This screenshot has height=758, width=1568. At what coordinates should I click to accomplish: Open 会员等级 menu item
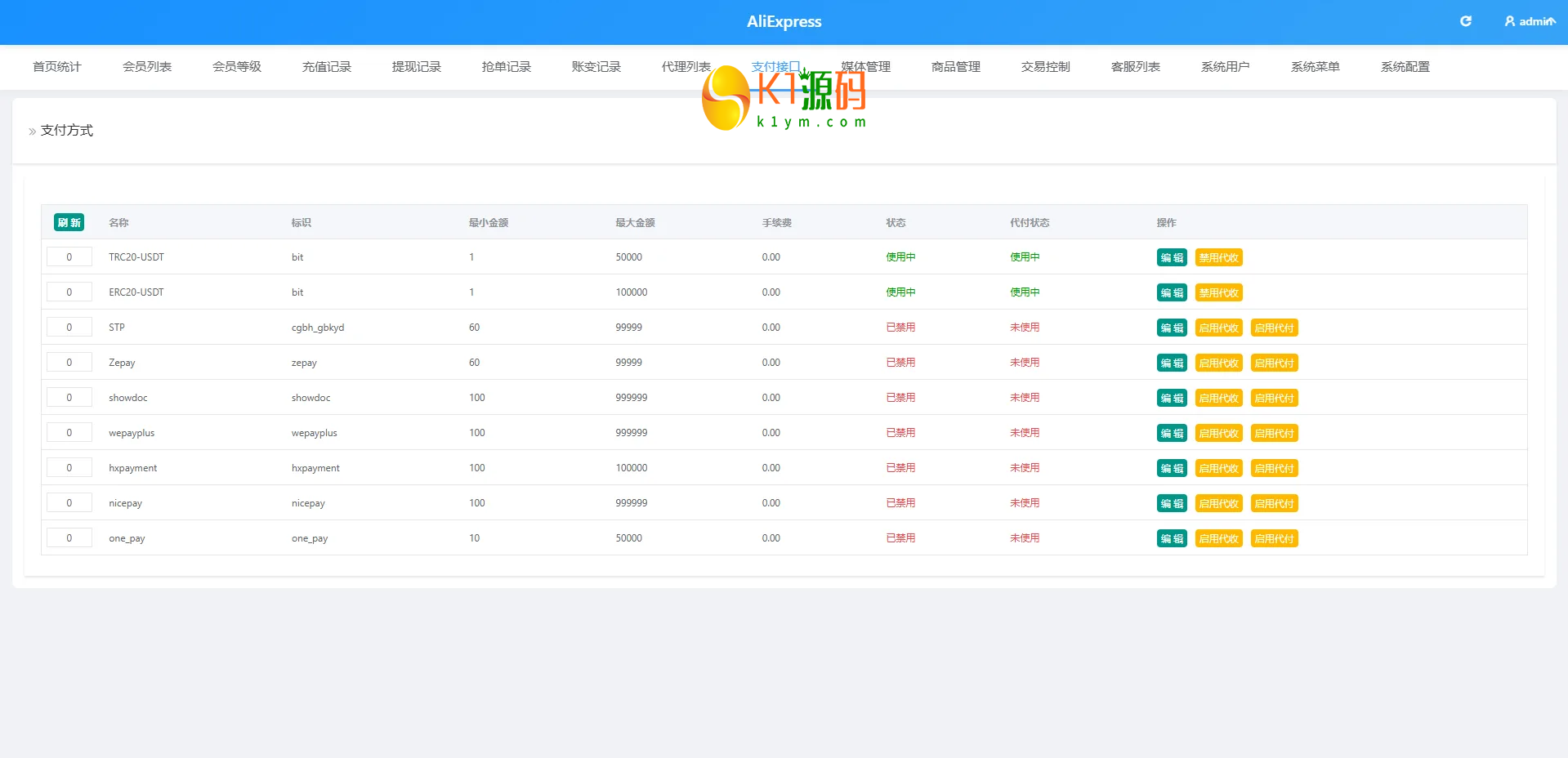pyautogui.click(x=237, y=67)
